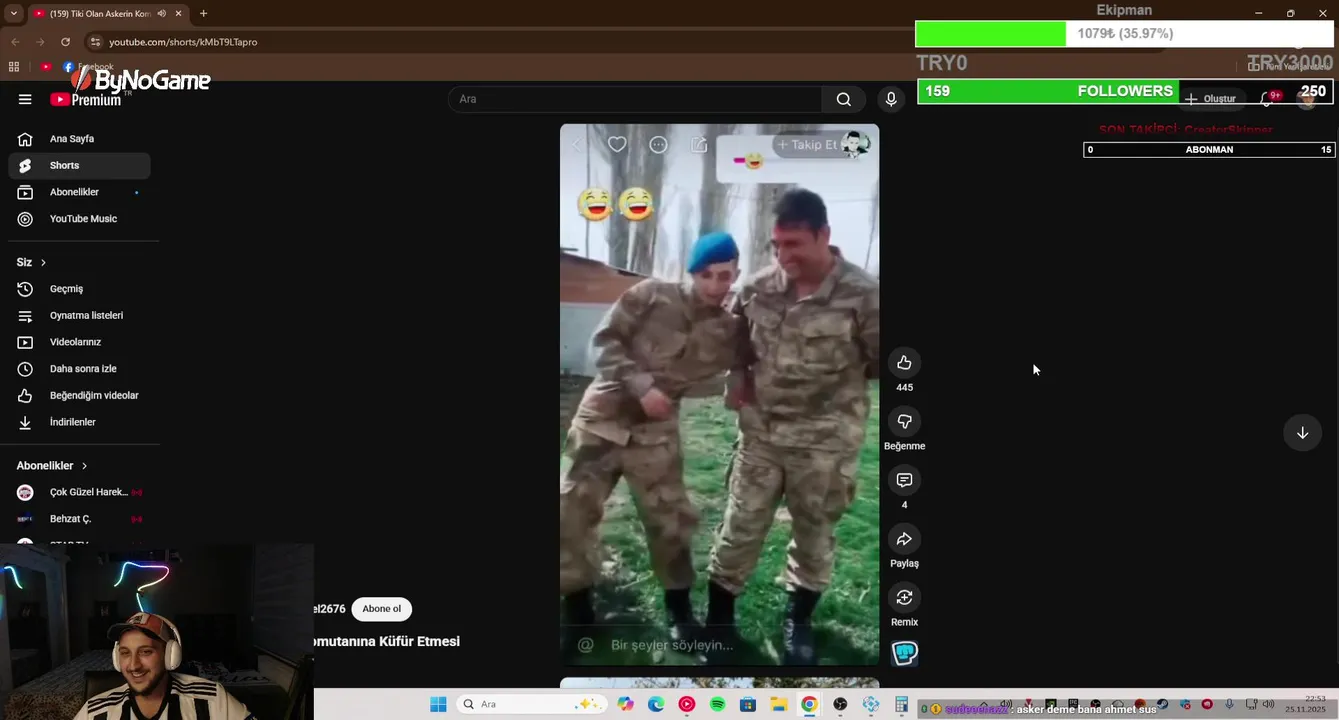The height and width of the screenshot is (720, 1339).
Task: Select Shorts in the sidebar
Action: coord(80,165)
